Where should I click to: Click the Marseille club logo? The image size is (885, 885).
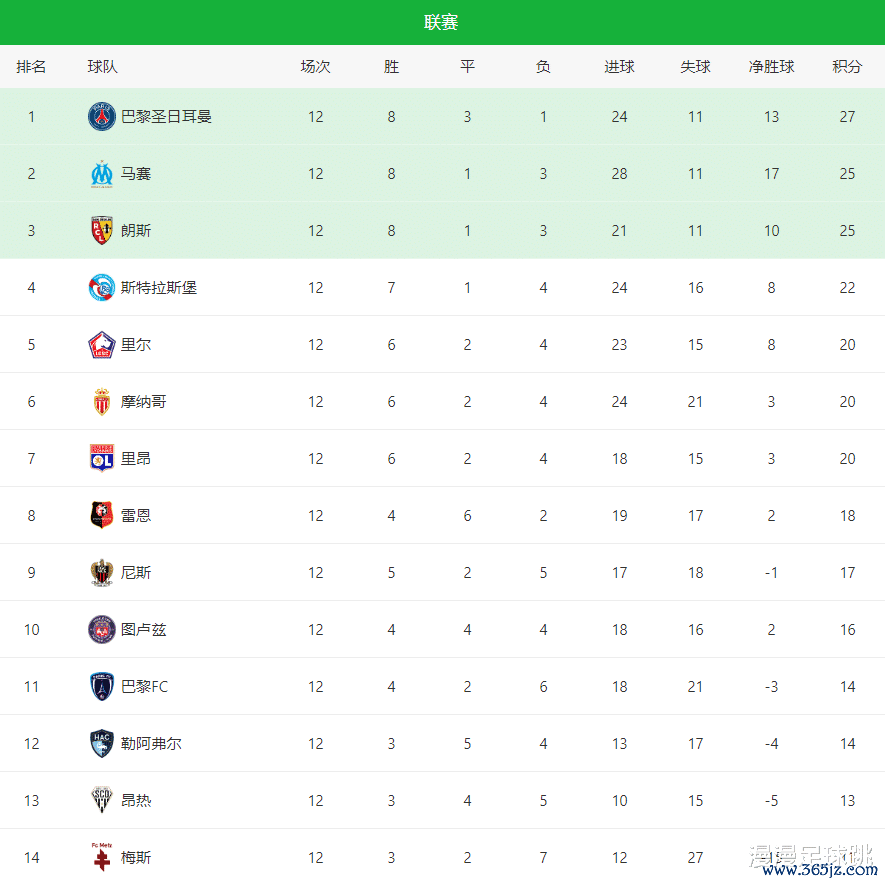(102, 174)
